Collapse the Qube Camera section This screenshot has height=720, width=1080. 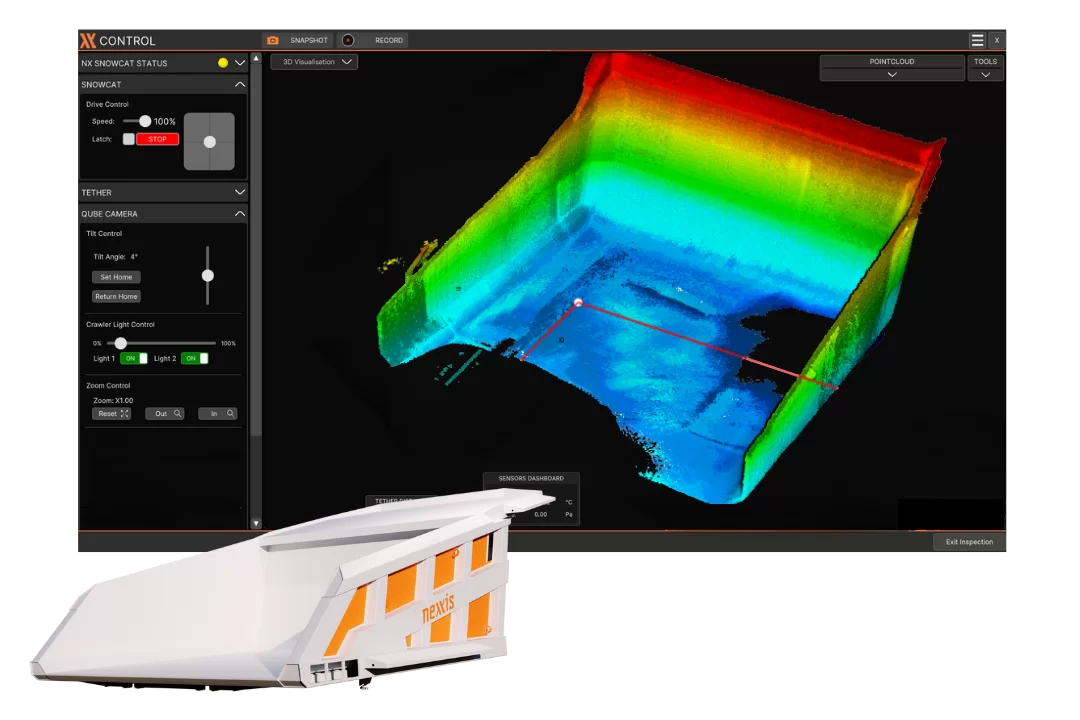click(x=239, y=214)
